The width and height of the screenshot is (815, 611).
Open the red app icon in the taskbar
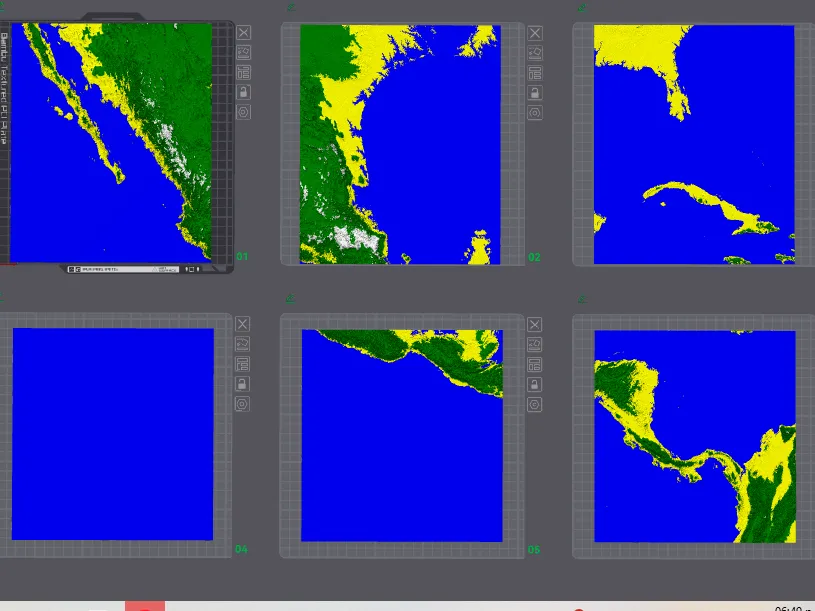146,606
